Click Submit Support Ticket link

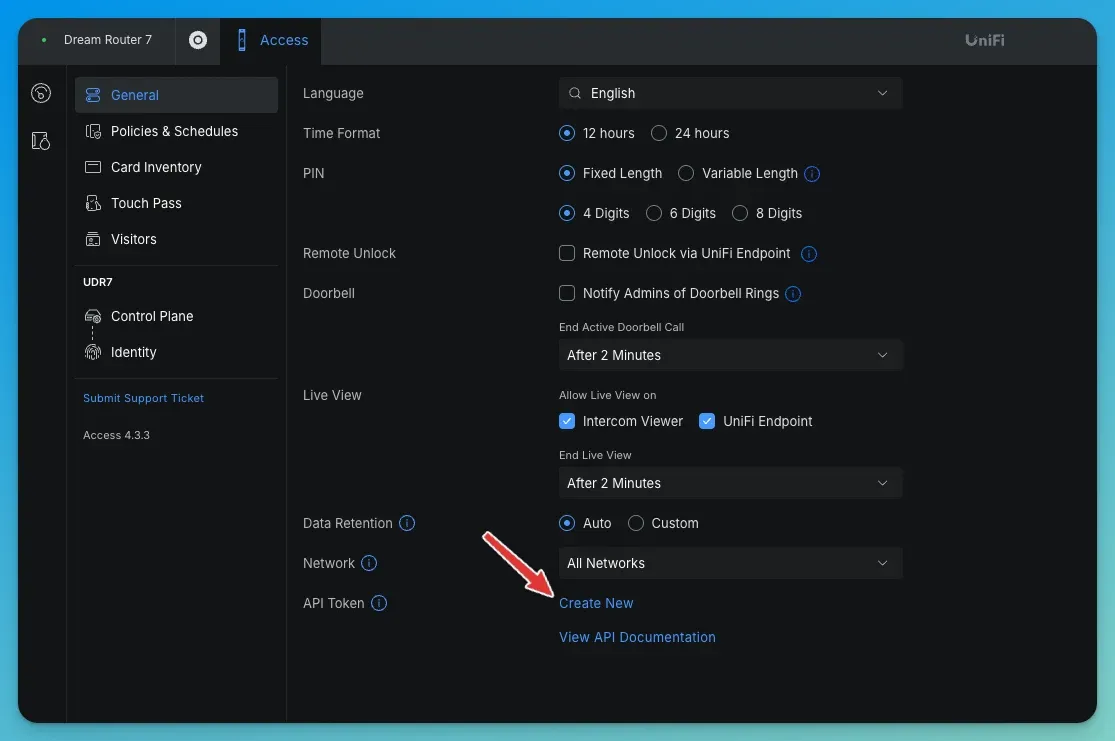coord(144,398)
